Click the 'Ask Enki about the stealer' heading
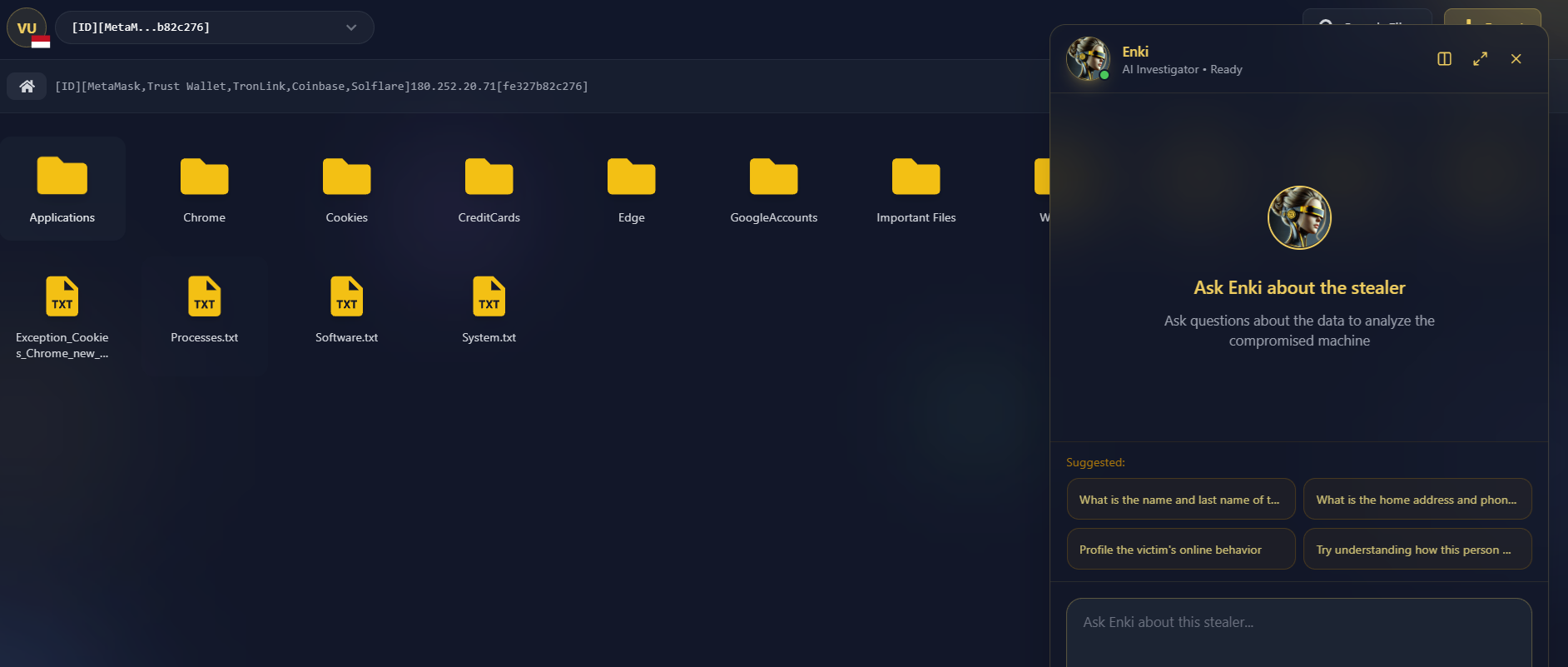The height and width of the screenshot is (667, 1568). pyautogui.click(x=1299, y=288)
